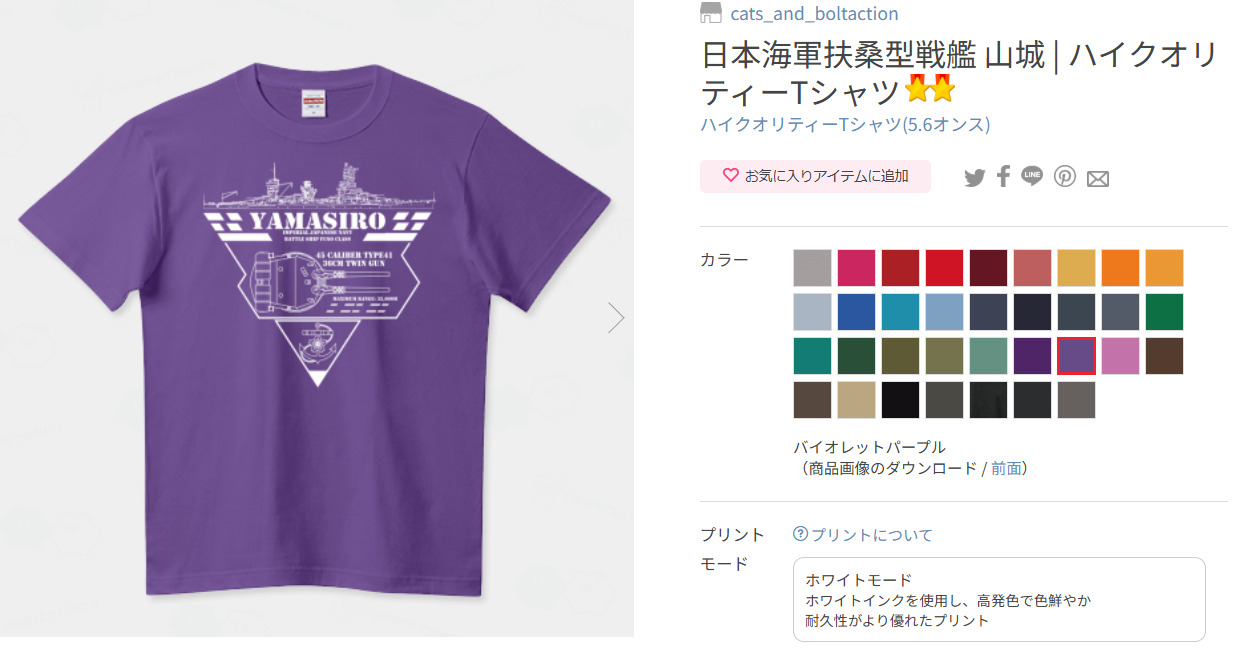Image resolution: width=1250 pixels, height=650 pixels.
Task: Pick the orange color swatch
Action: pos(1120,268)
